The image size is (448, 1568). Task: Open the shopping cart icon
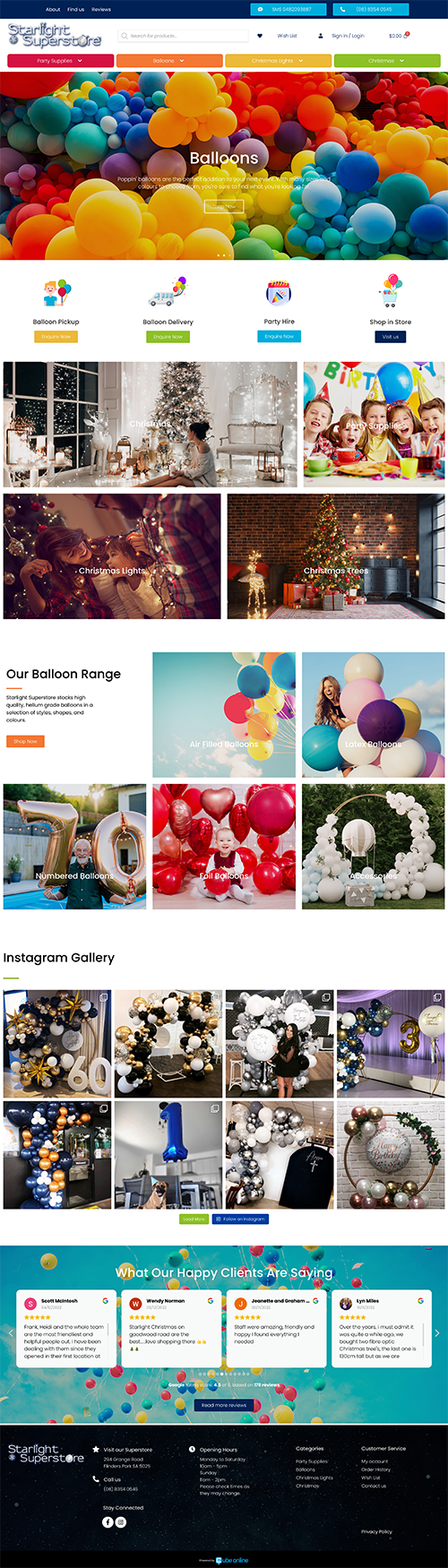(406, 36)
